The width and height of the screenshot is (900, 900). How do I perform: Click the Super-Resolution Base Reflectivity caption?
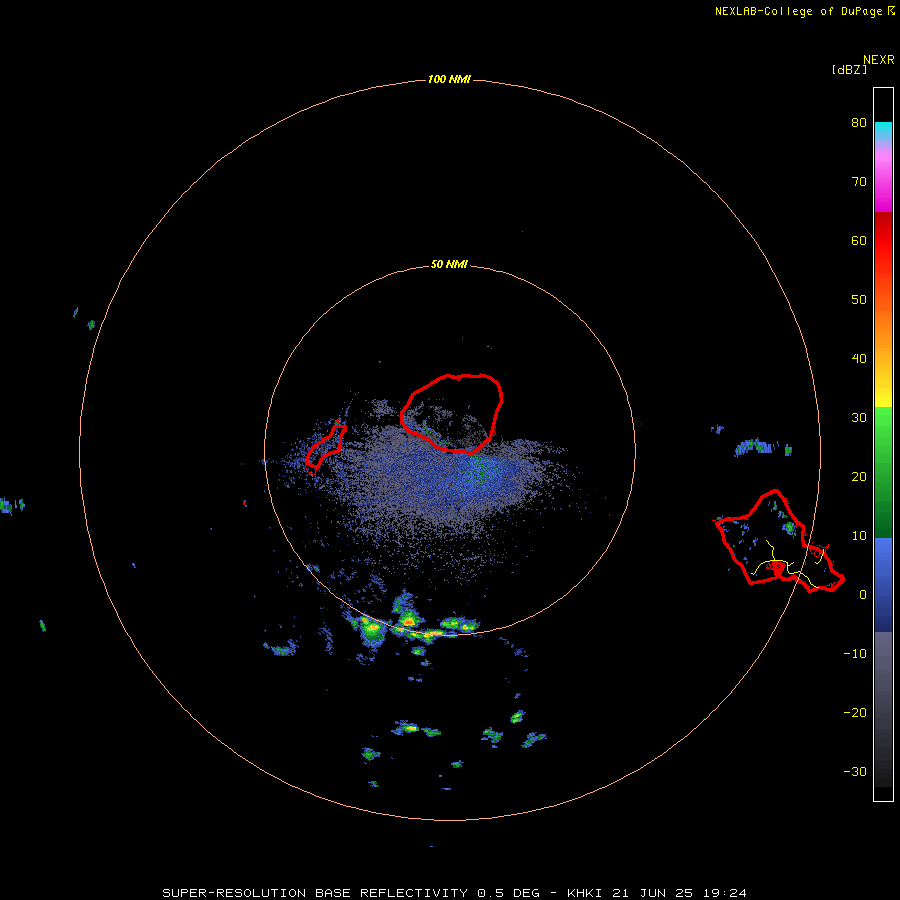click(455, 893)
